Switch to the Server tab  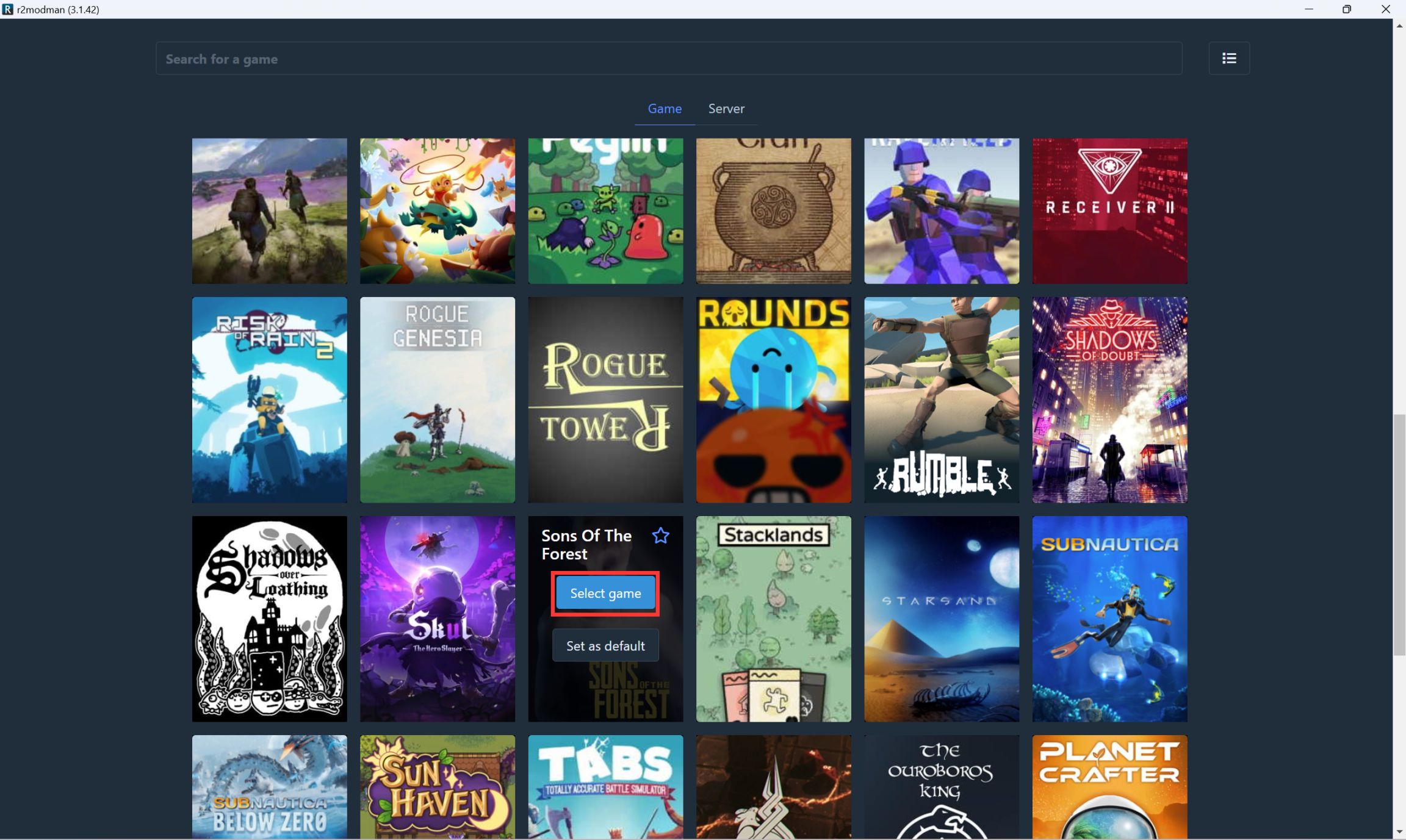(x=726, y=109)
